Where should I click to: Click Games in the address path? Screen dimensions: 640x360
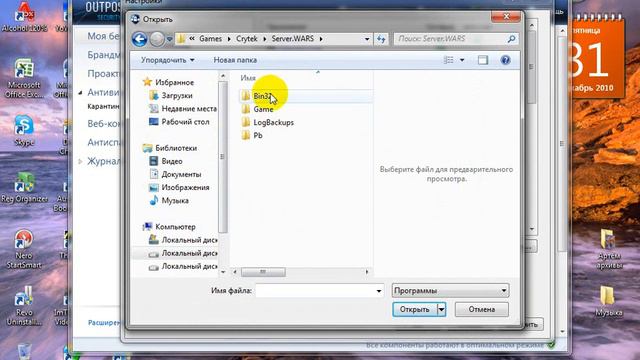click(x=210, y=39)
